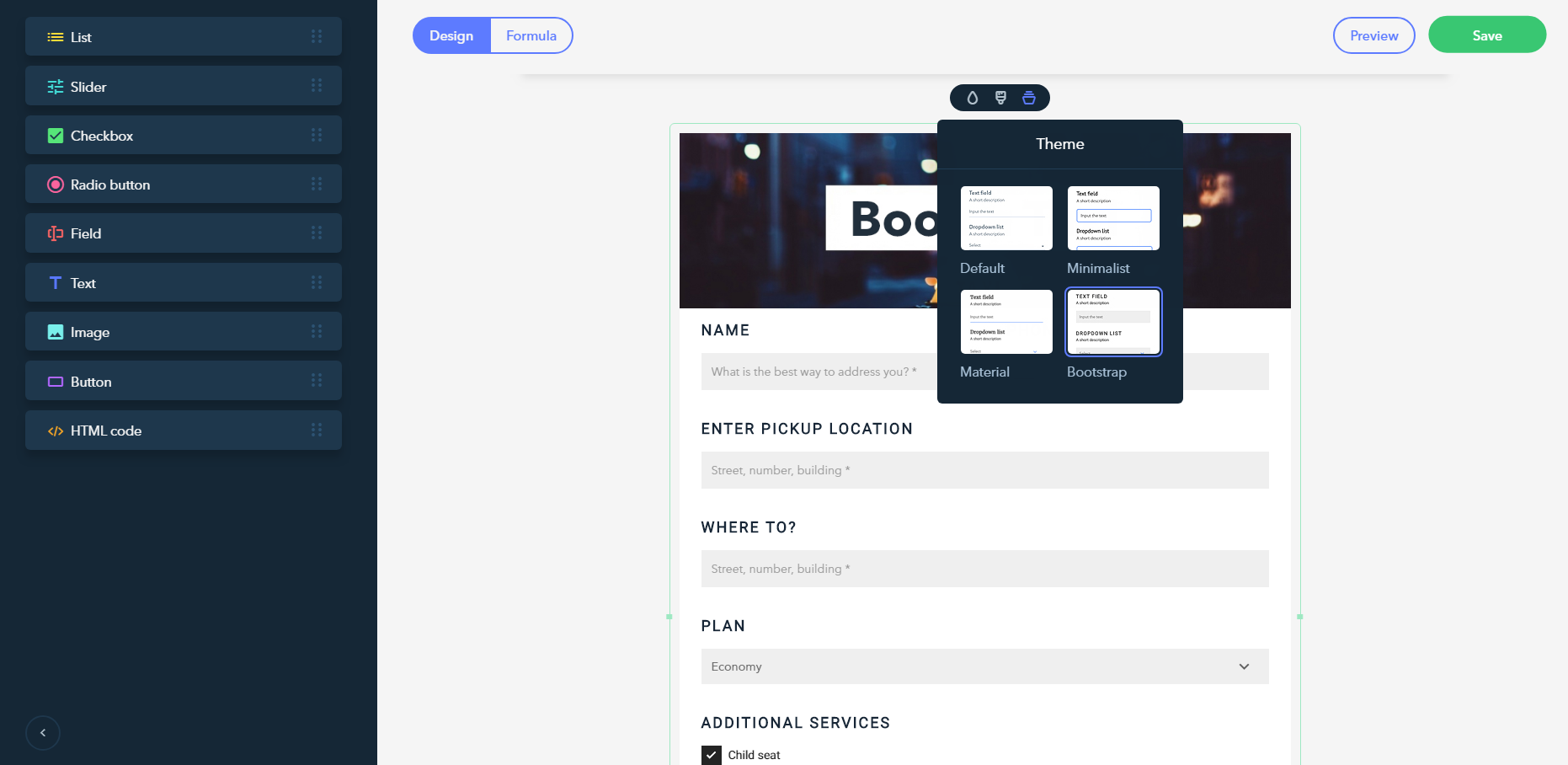Grab the drag handle on Field row
The height and width of the screenshot is (765, 1568).
(317, 233)
